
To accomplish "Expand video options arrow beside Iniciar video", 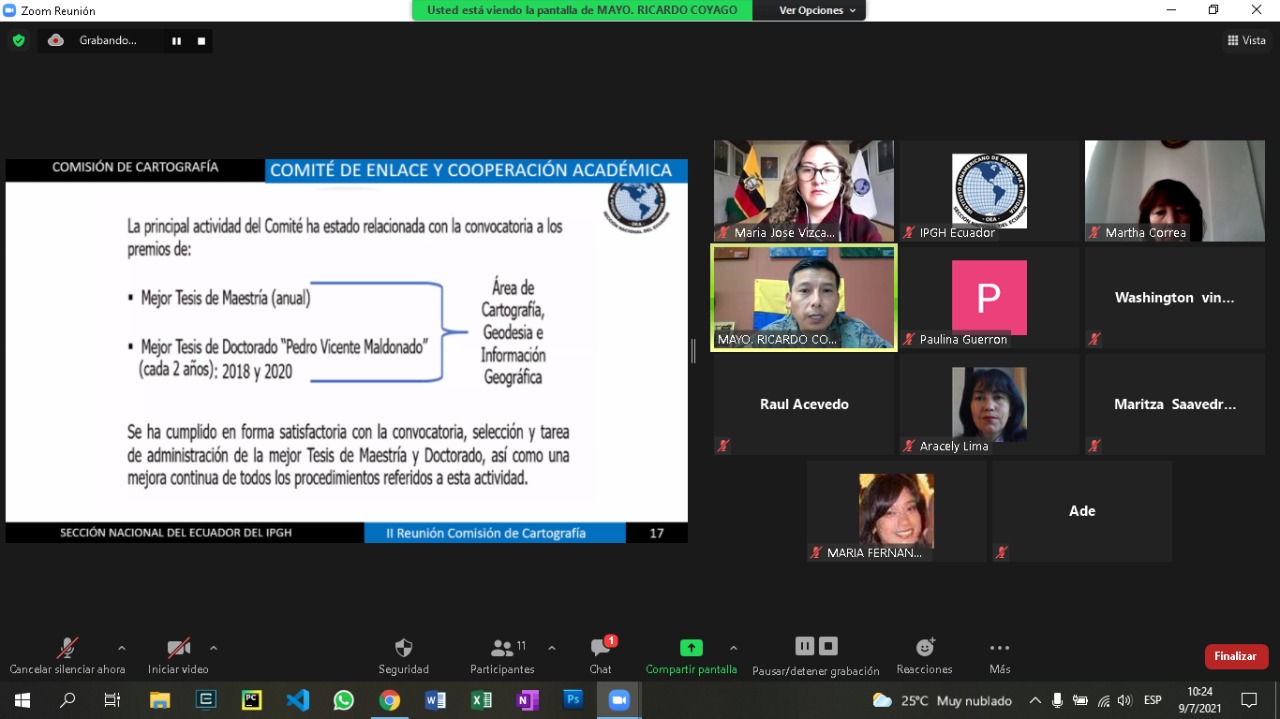I will (x=213, y=647).
